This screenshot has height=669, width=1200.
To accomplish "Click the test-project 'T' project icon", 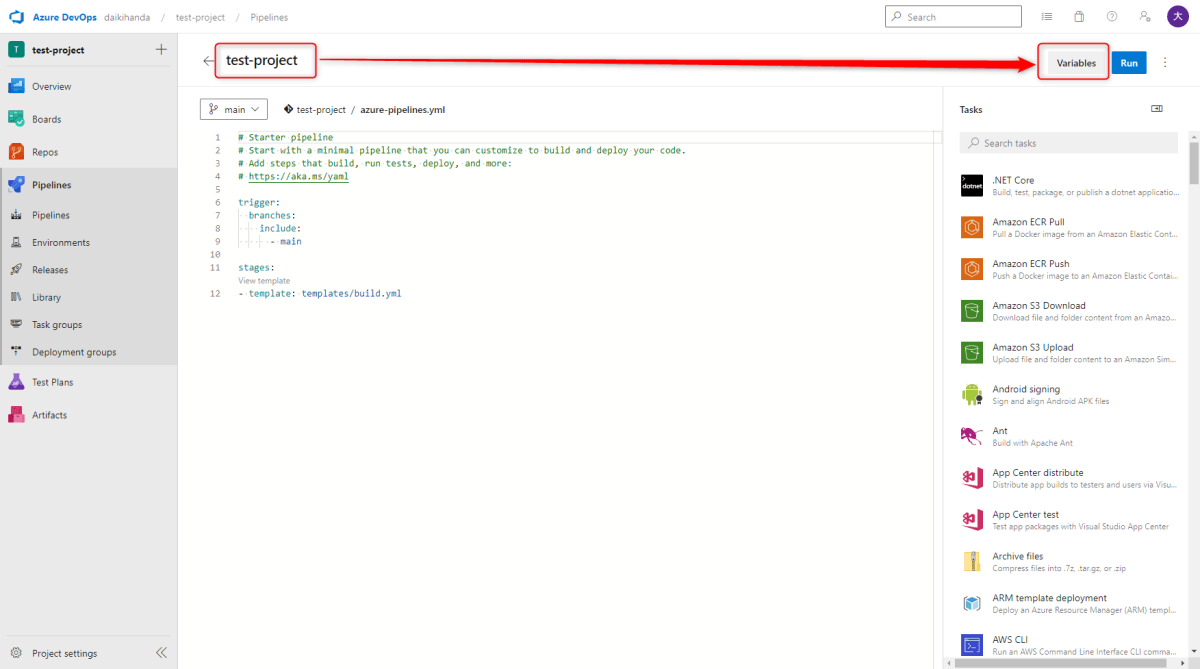I will [x=16, y=50].
